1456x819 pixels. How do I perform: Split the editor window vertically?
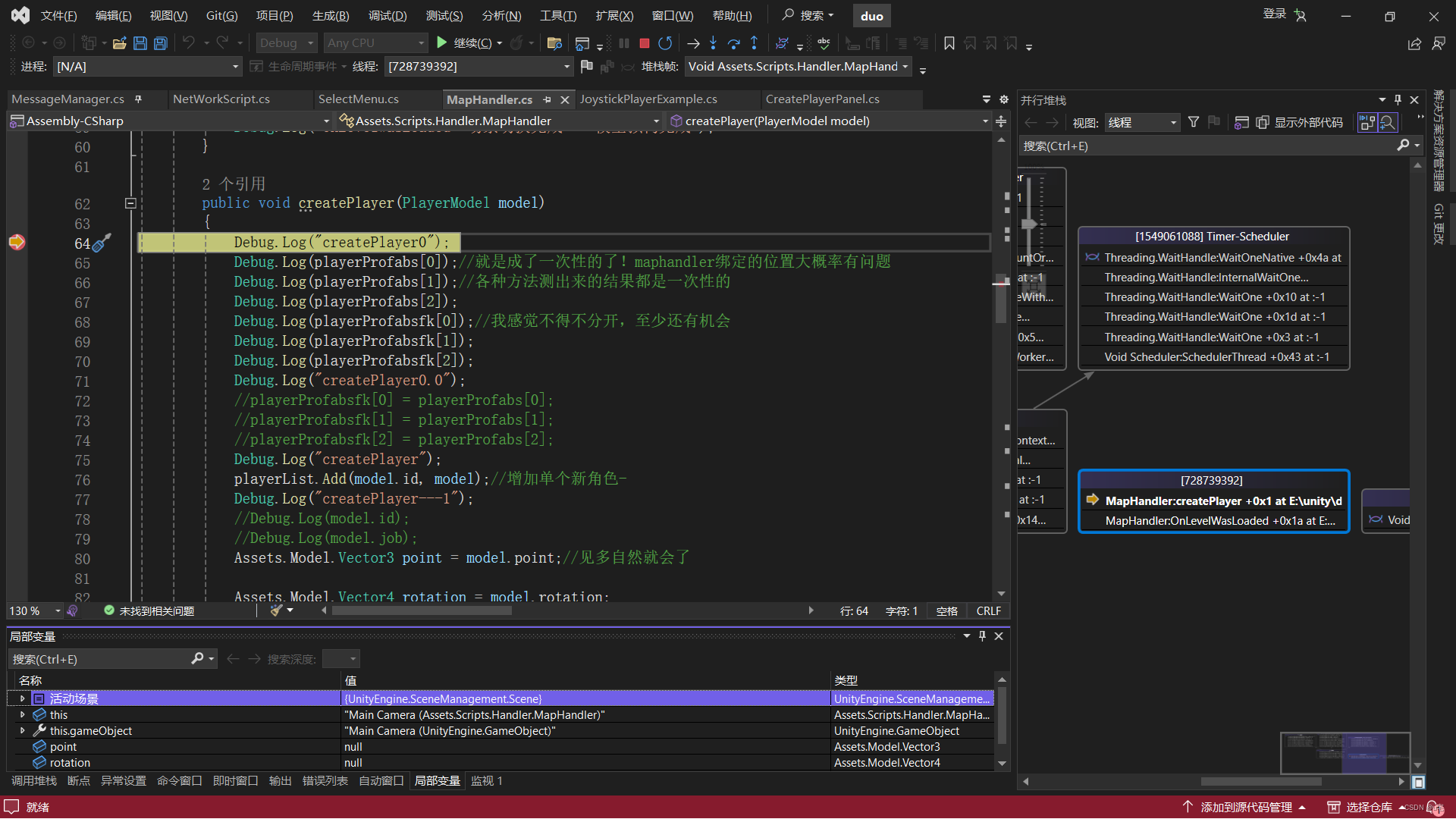(x=1001, y=121)
